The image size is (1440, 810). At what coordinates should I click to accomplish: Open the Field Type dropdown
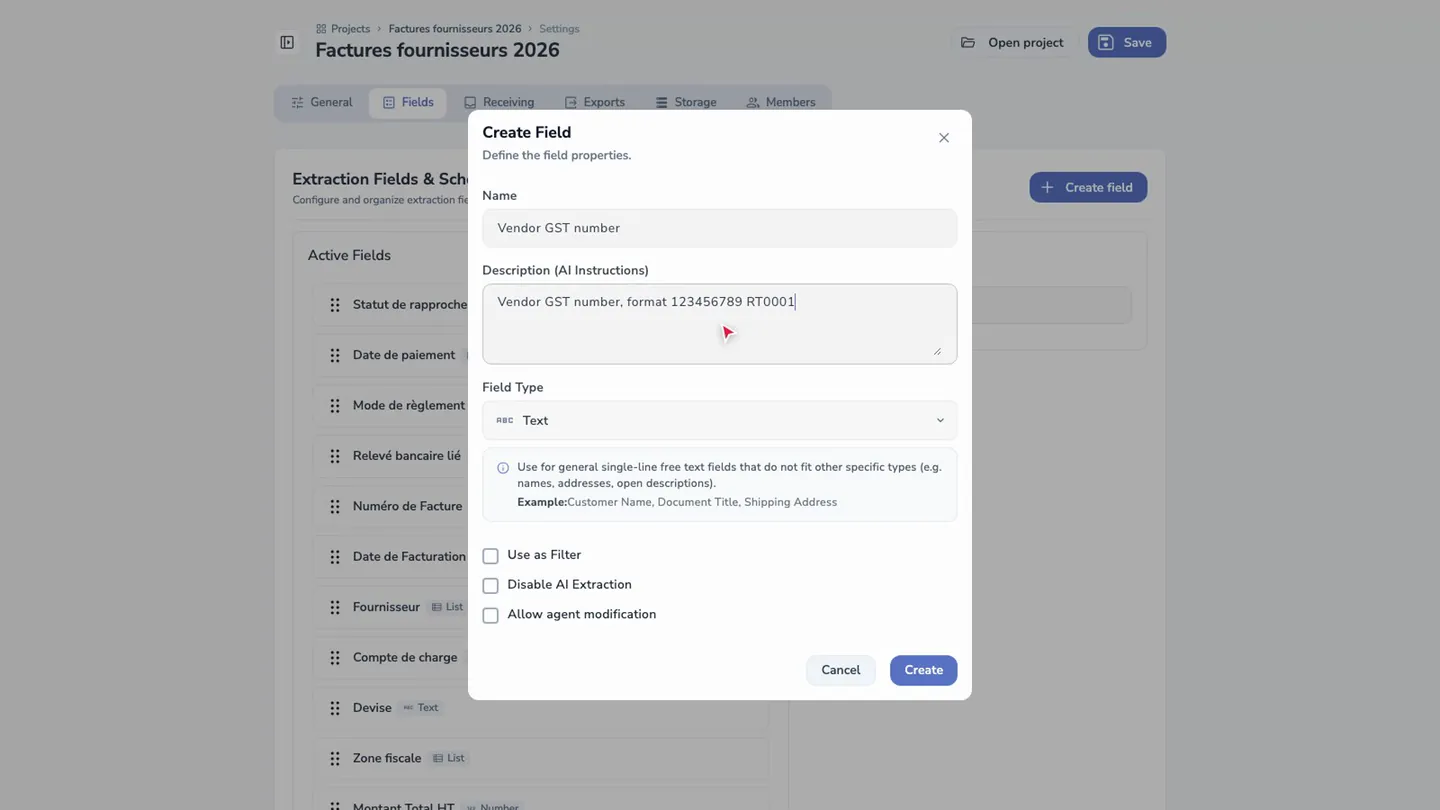pyautogui.click(x=720, y=421)
